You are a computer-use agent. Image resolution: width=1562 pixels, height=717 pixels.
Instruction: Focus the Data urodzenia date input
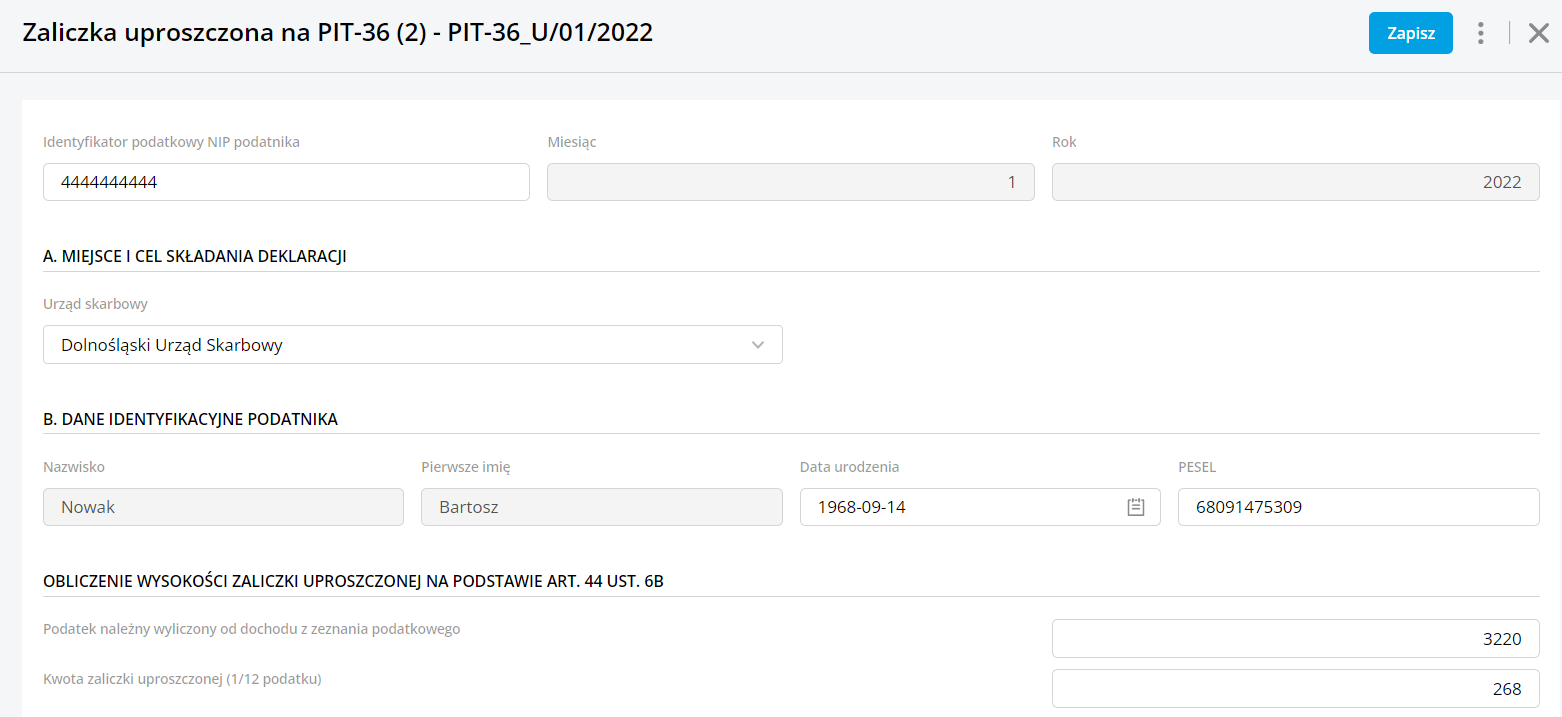point(960,507)
